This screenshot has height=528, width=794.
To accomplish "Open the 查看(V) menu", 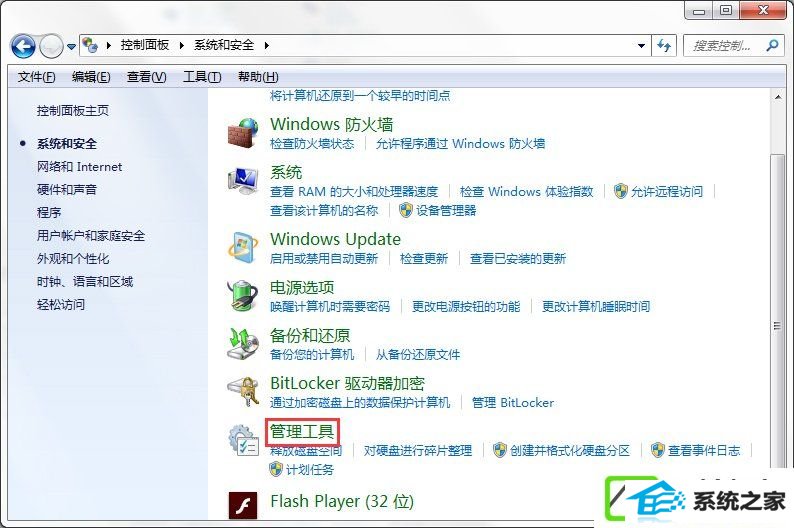I will point(146,77).
